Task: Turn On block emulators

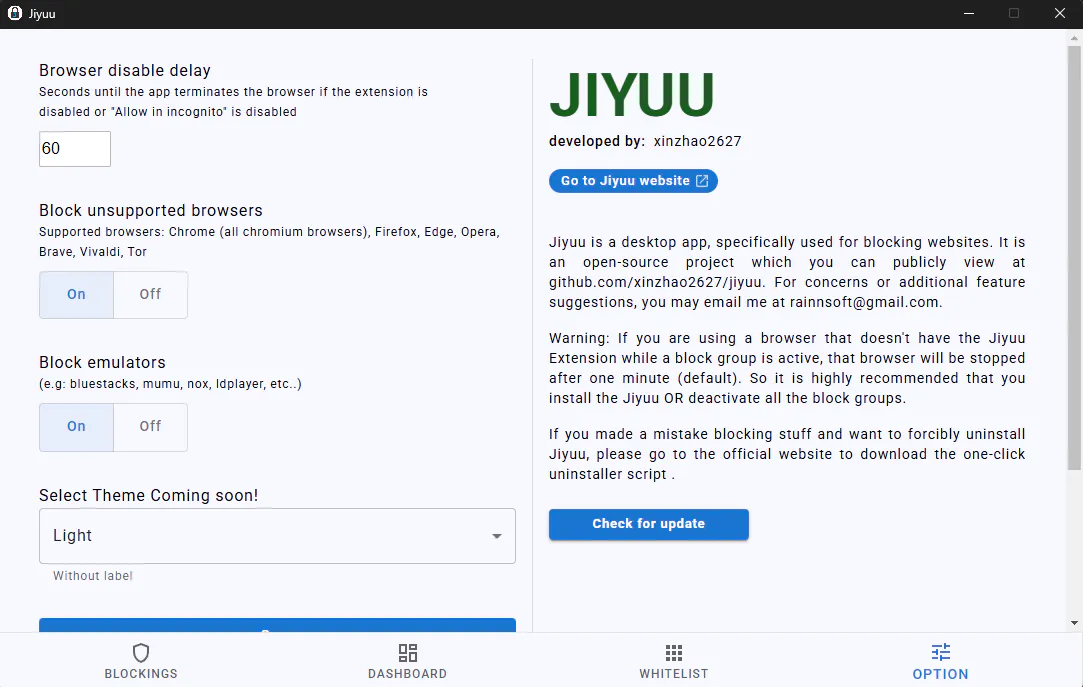Action: [x=76, y=427]
